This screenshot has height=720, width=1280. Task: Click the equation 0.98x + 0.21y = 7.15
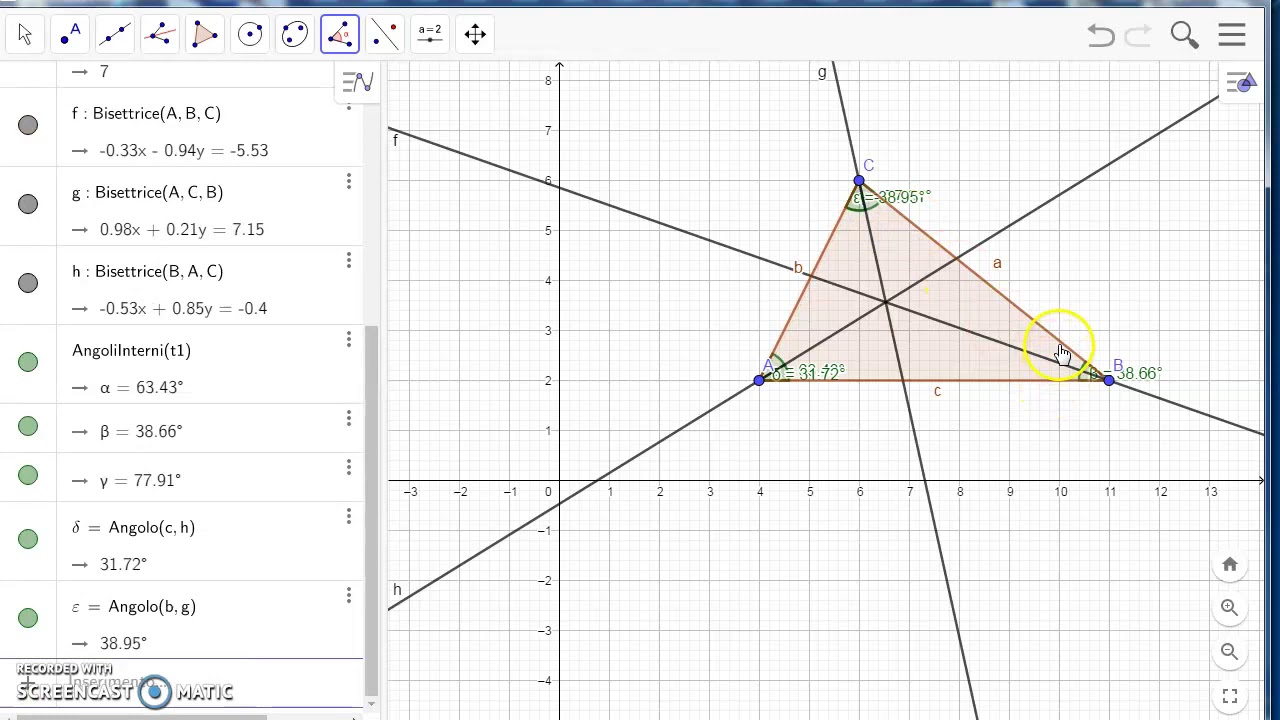pyautogui.click(x=182, y=229)
